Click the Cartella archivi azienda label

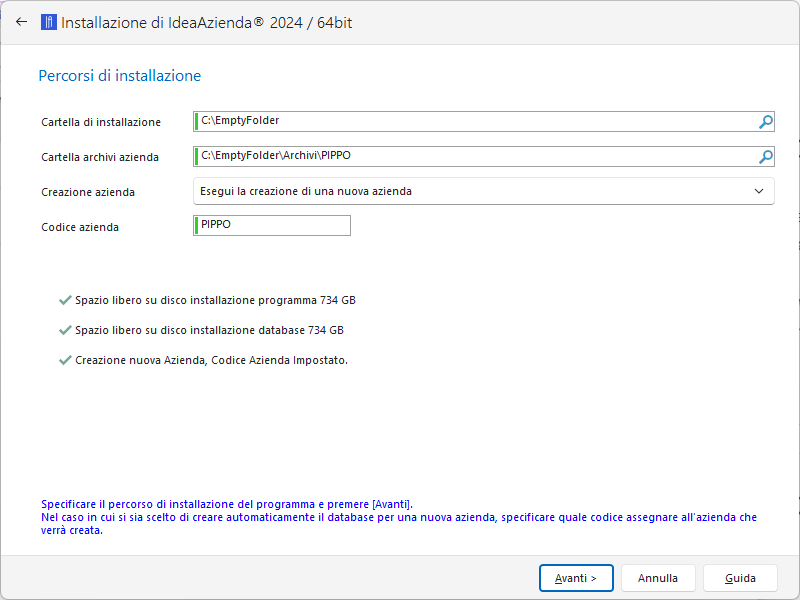coord(100,157)
